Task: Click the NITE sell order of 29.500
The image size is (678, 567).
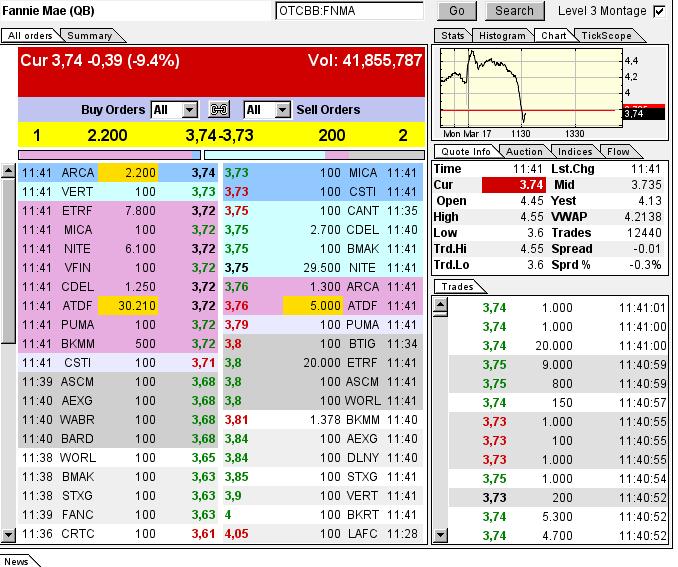Action: 323,268
